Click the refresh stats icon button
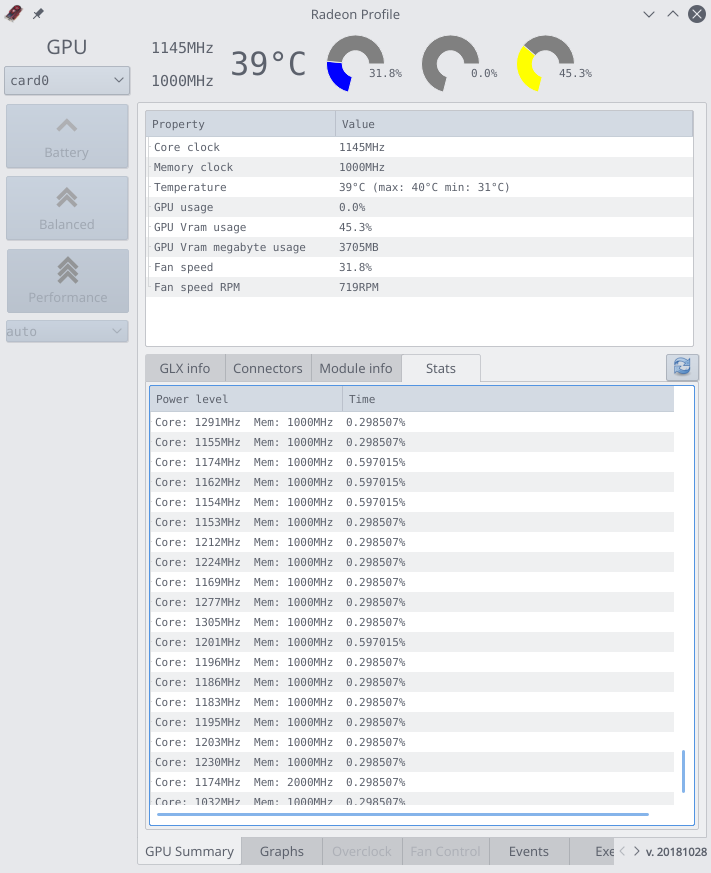This screenshot has height=873, width=711. pos(682,367)
